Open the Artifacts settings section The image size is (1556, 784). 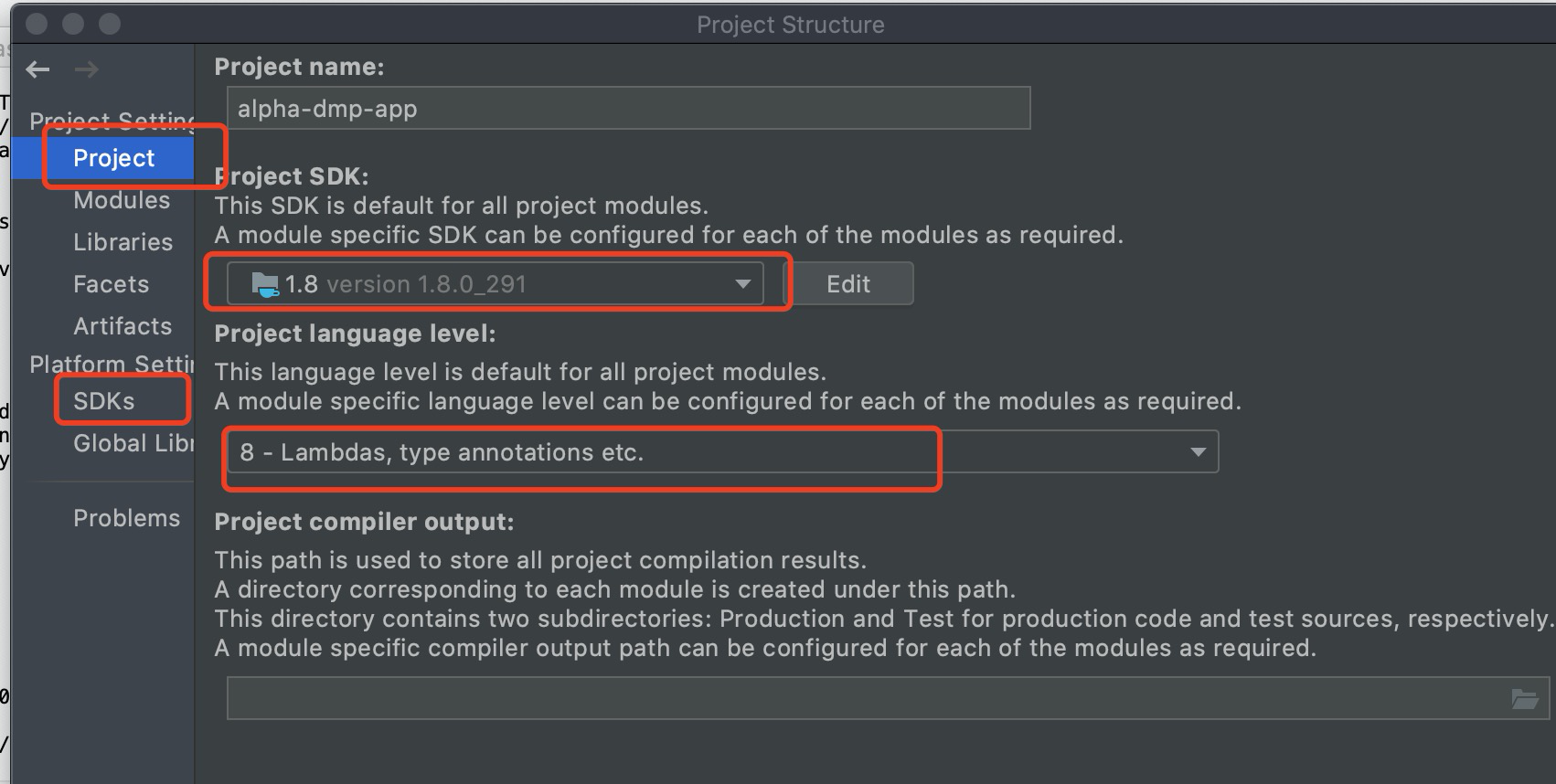pyautogui.click(x=123, y=326)
